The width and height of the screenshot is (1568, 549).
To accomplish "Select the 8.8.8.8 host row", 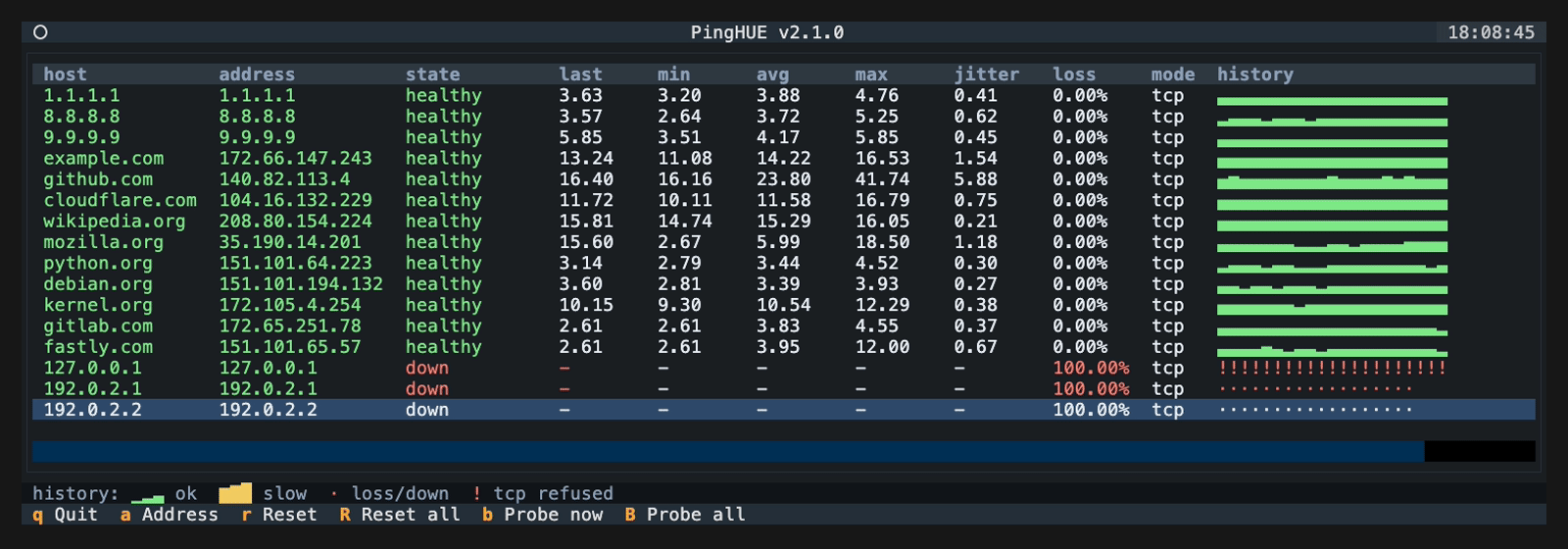I will click(784, 117).
